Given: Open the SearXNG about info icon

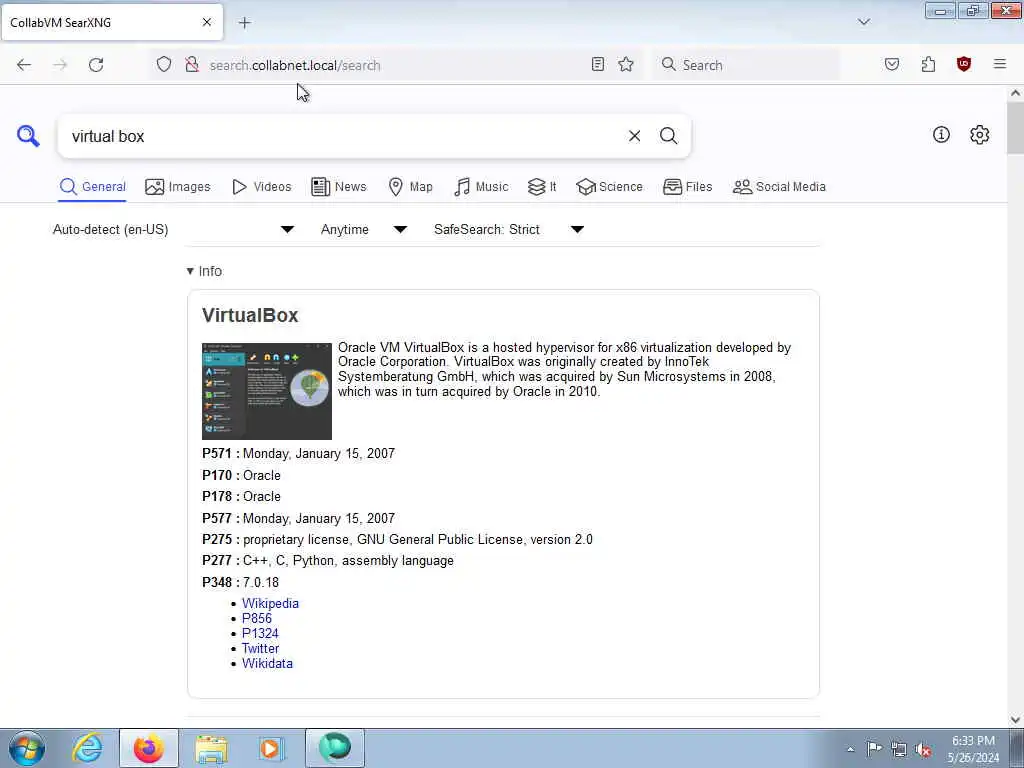Looking at the screenshot, I should coord(941,135).
